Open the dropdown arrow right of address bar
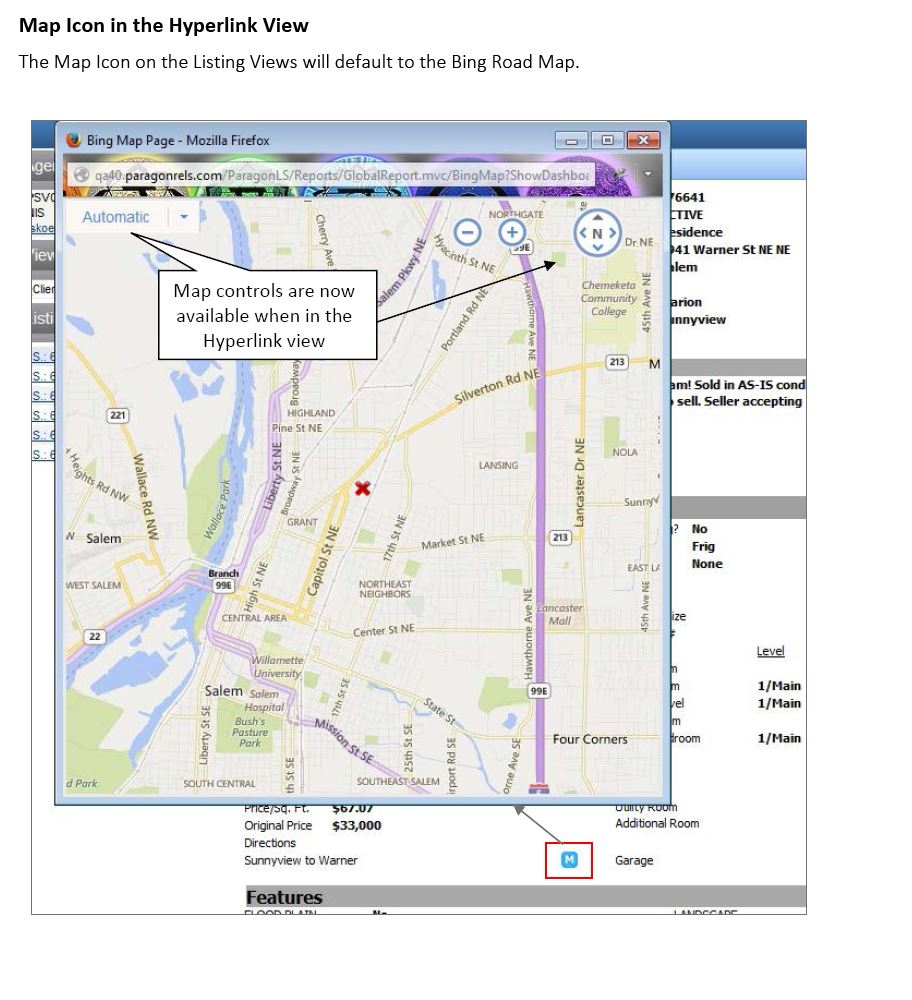This screenshot has height=1000, width=912. [647, 173]
